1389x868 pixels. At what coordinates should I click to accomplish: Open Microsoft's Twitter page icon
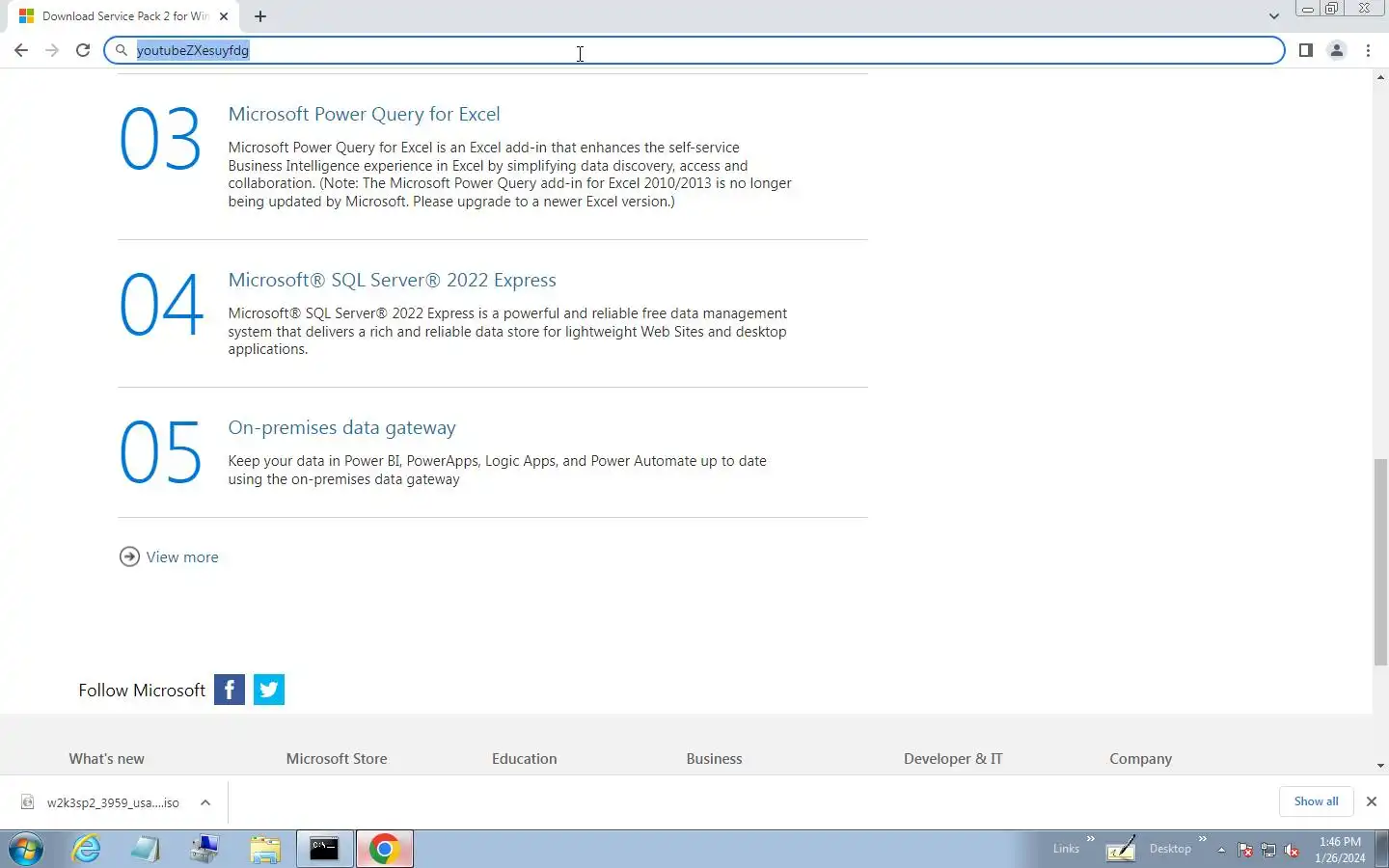(x=269, y=690)
